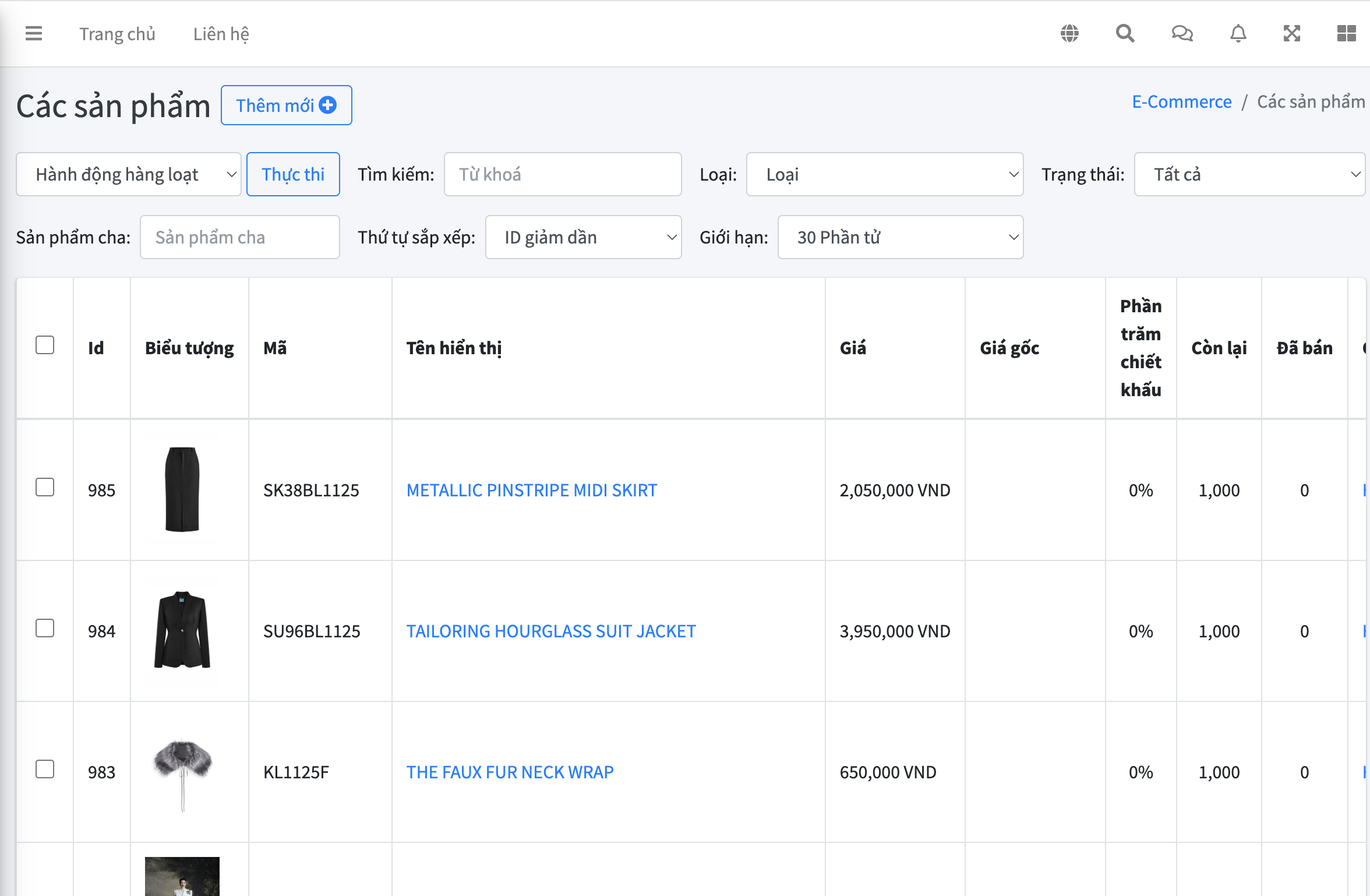Viewport: 1370px width, 896px height.
Task: Expand the Hành động hàng loạt dropdown
Action: [129, 174]
